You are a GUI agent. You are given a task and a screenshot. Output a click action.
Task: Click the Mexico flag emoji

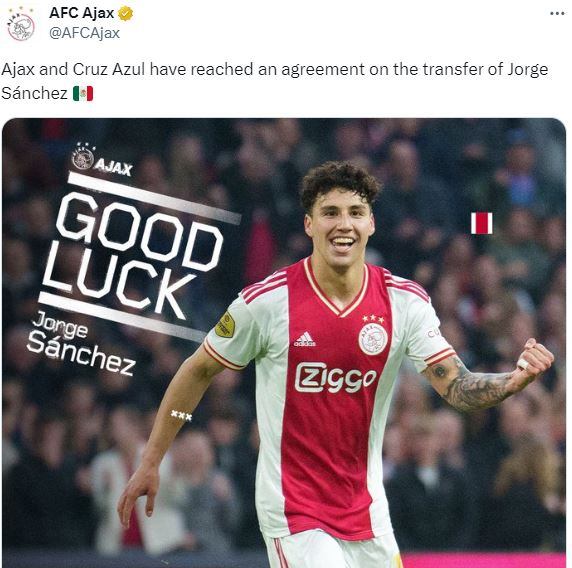pos(83,93)
